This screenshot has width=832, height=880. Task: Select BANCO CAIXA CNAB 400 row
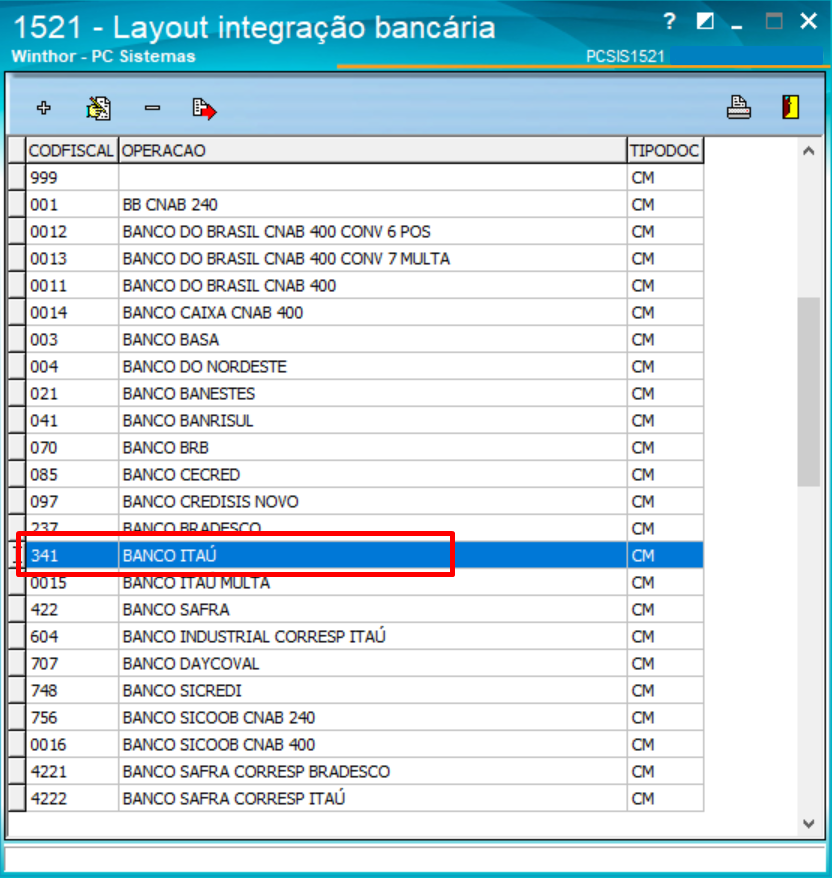click(x=356, y=312)
